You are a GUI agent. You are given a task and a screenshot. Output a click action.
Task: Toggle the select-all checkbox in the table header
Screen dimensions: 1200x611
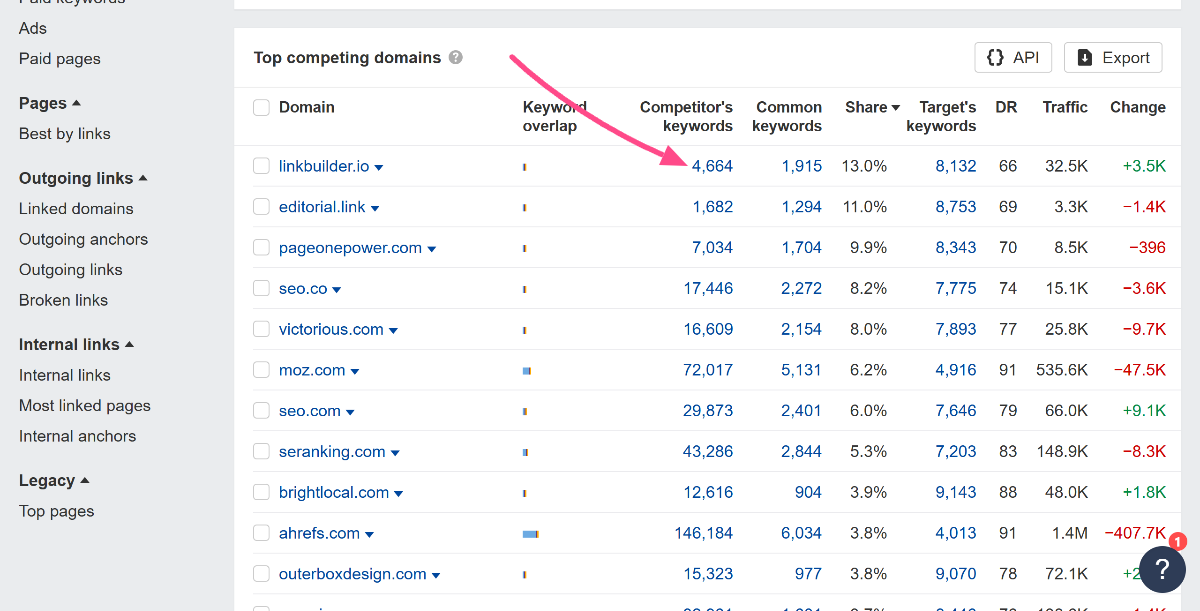coord(261,107)
